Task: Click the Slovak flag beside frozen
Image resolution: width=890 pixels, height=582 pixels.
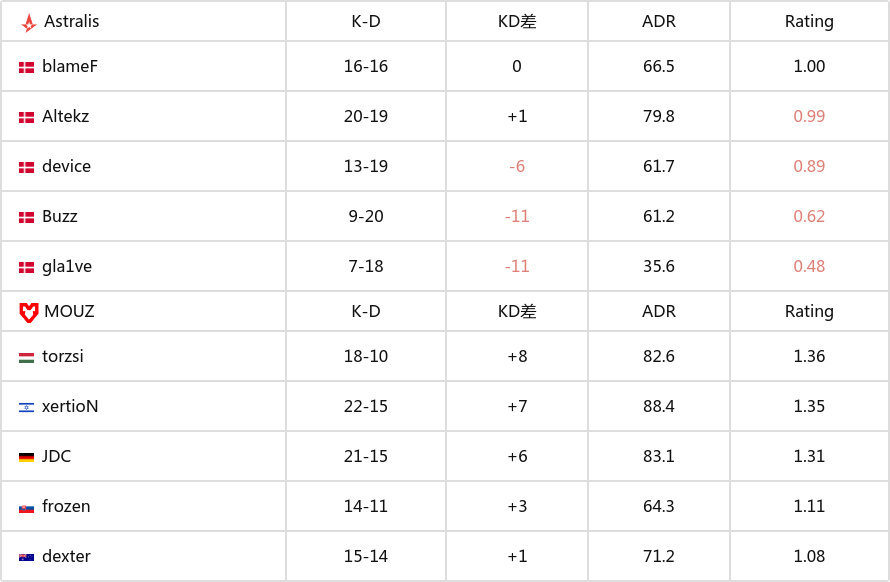Action: click(26, 508)
